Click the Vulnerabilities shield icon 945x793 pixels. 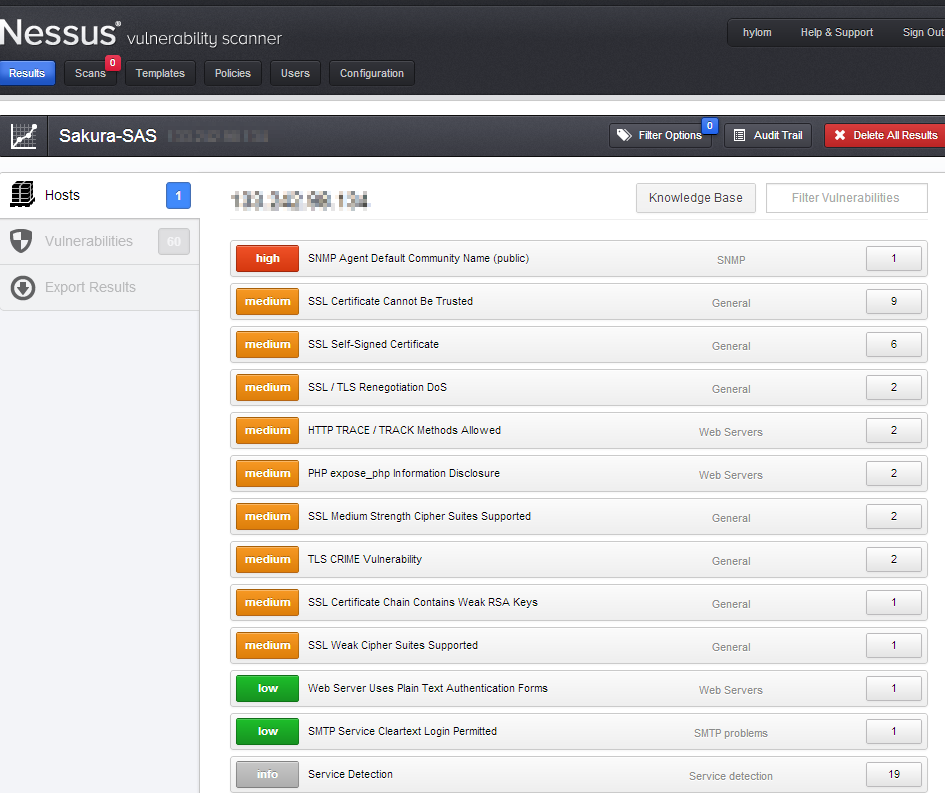(x=21, y=241)
